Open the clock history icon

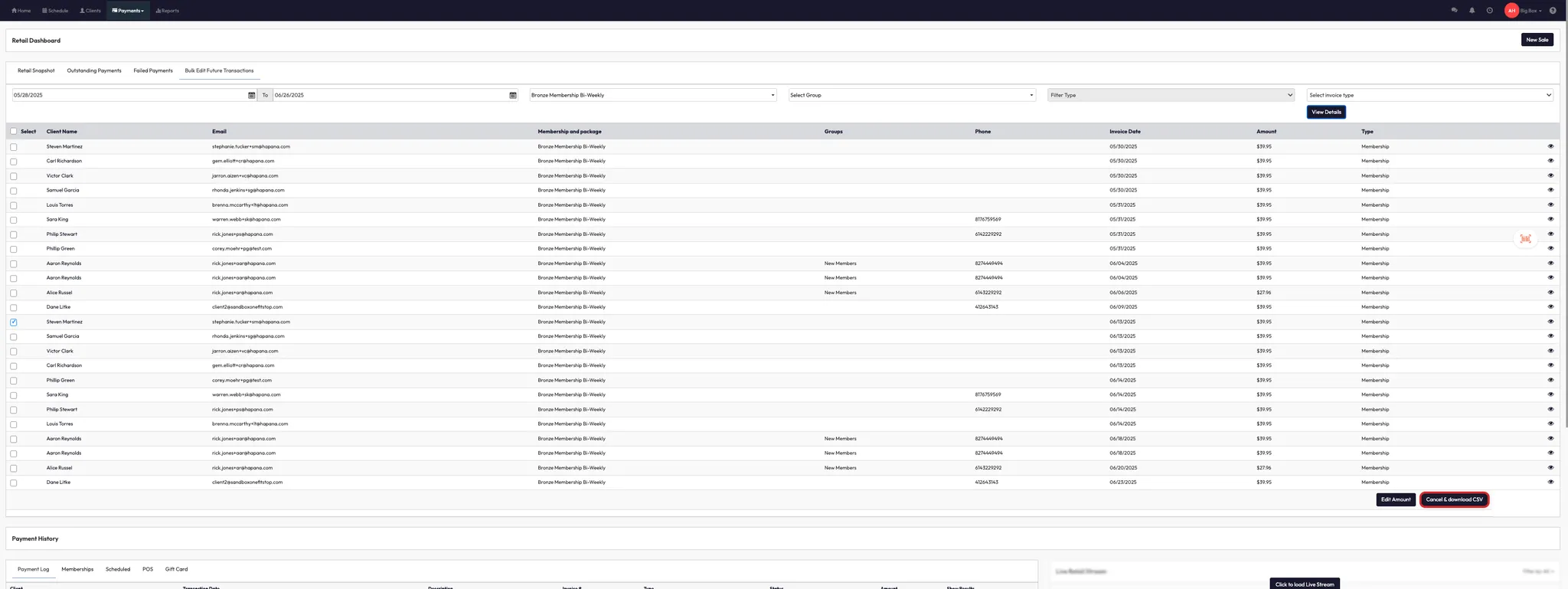1489,11
